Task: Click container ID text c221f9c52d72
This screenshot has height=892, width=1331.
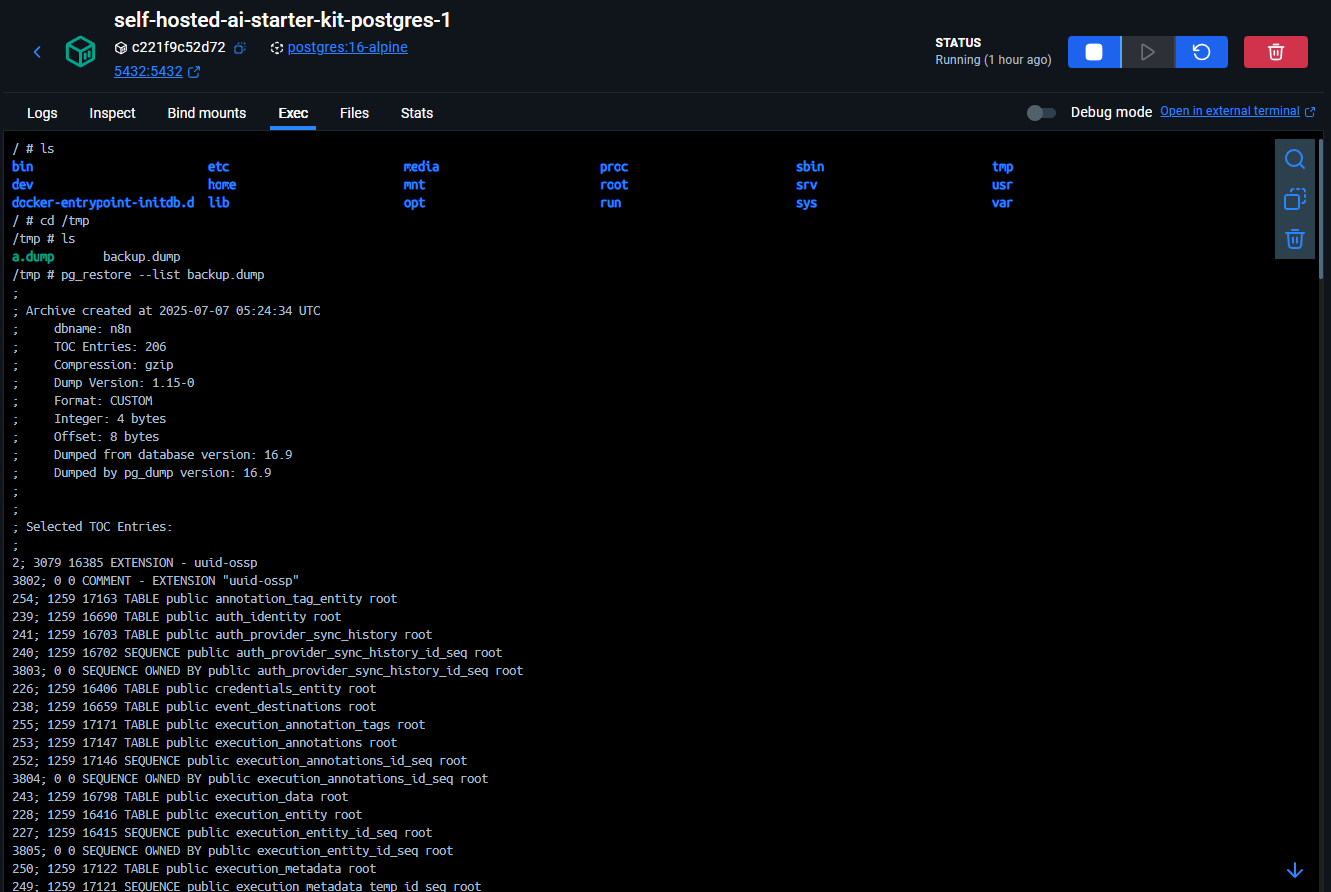Action: pyautogui.click(x=178, y=47)
